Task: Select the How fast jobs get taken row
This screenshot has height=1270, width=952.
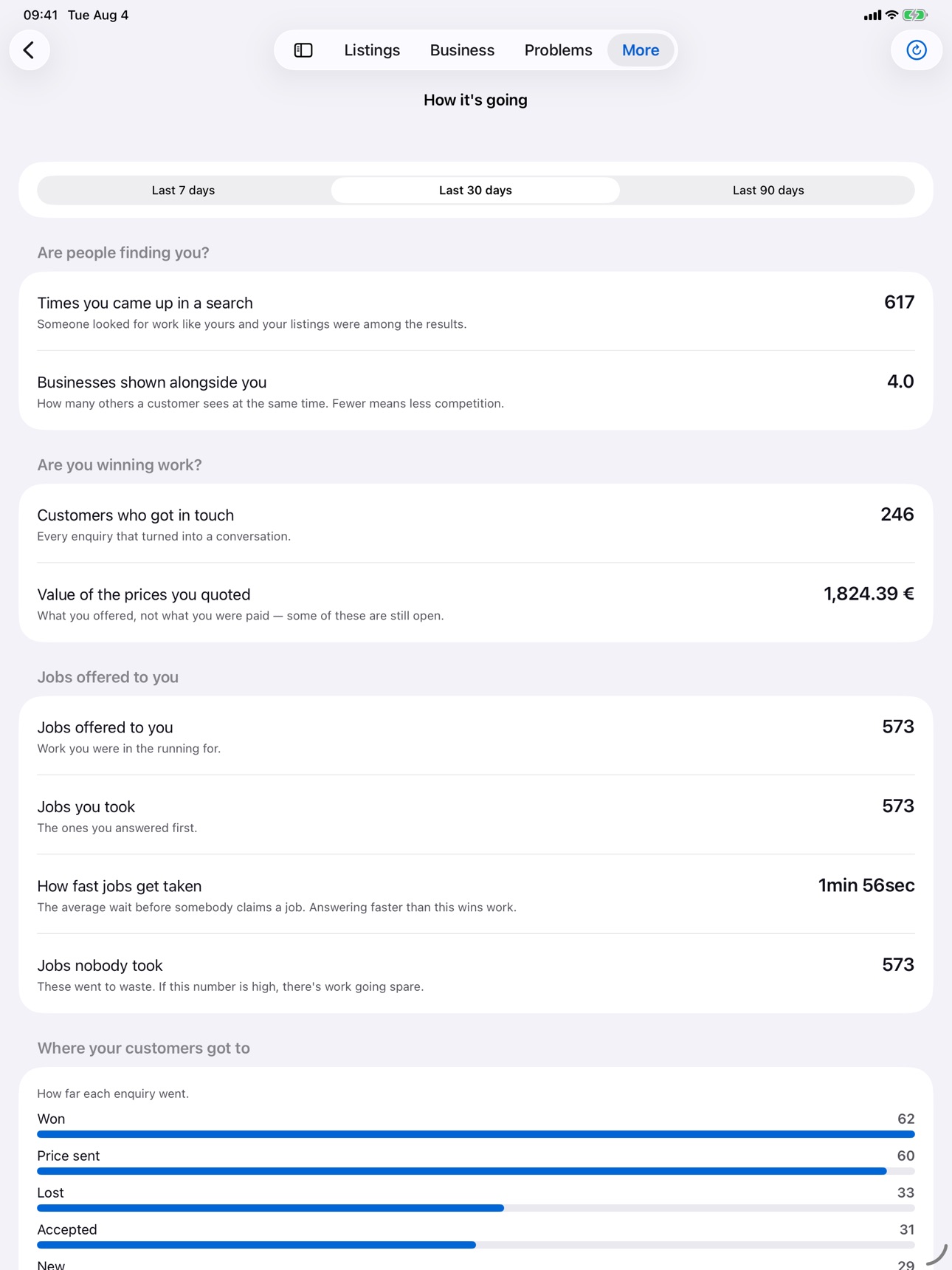Action: [x=476, y=894]
